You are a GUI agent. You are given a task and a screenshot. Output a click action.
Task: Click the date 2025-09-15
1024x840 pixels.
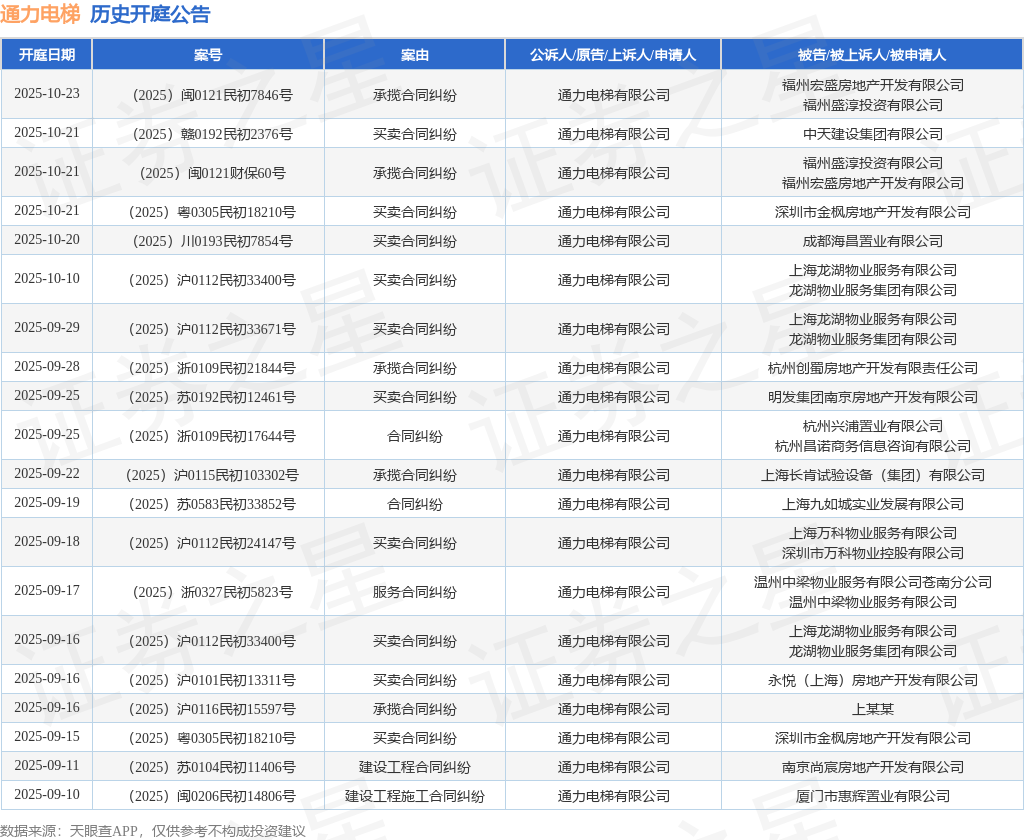click(46, 736)
